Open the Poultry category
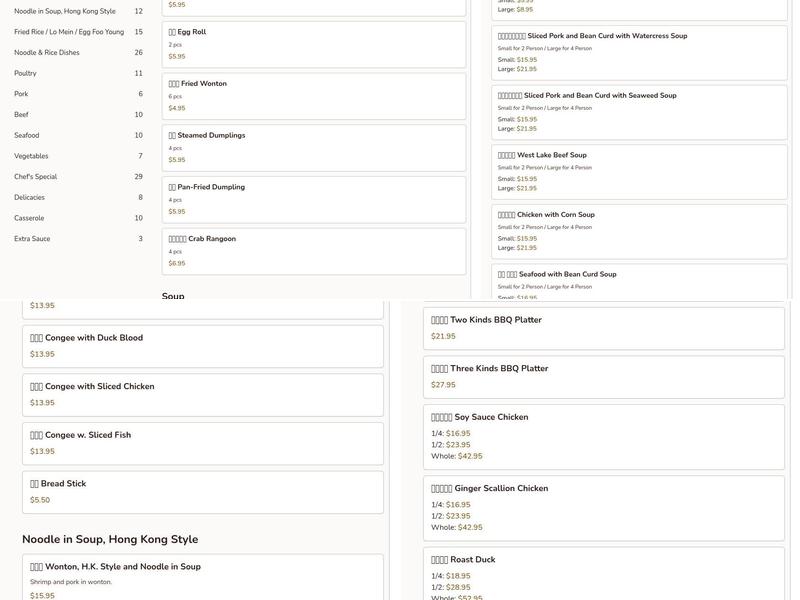Viewport: 800px width, 600px height. tap(26, 73)
